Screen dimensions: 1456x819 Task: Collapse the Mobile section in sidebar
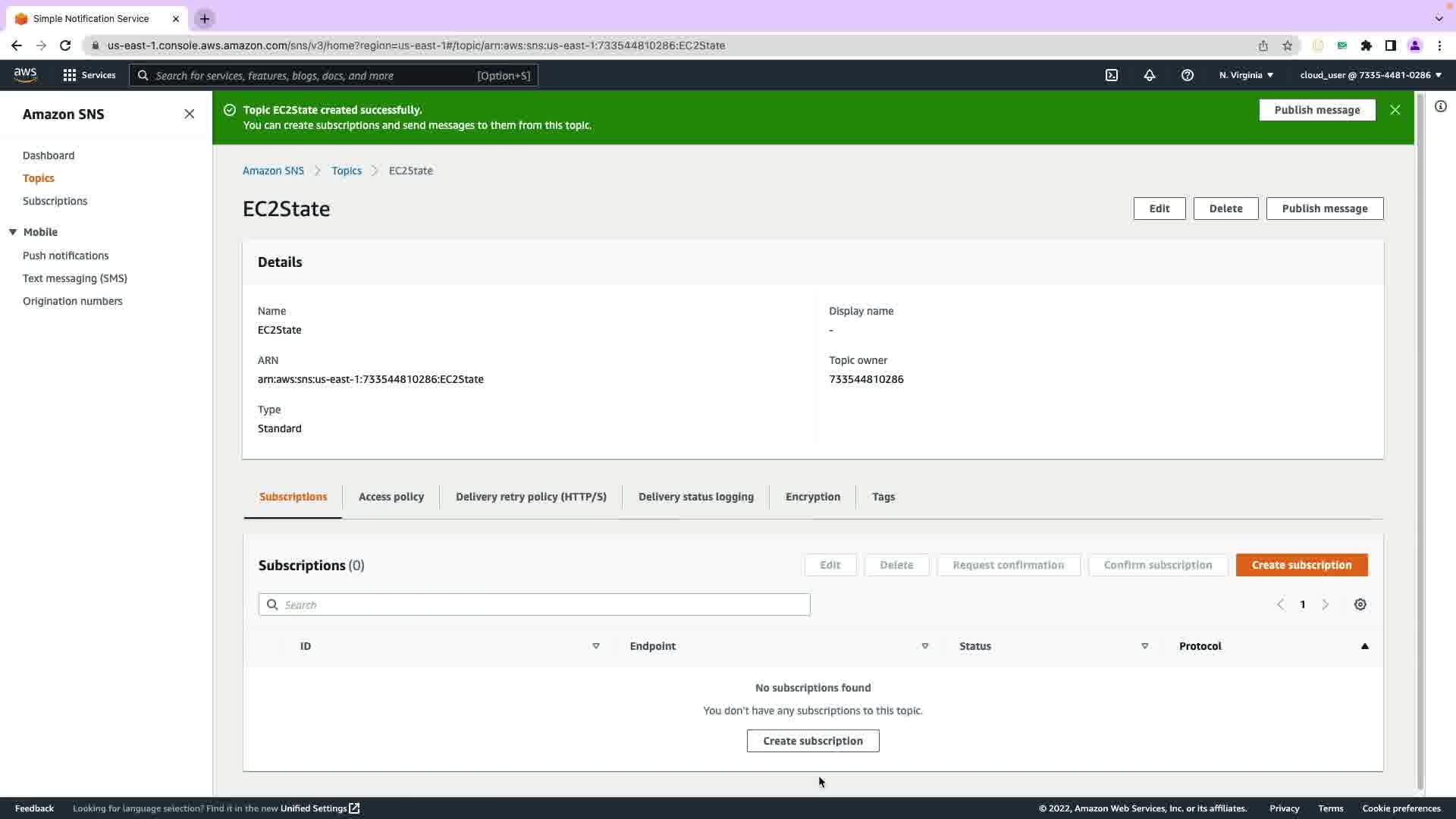click(13, 232)
